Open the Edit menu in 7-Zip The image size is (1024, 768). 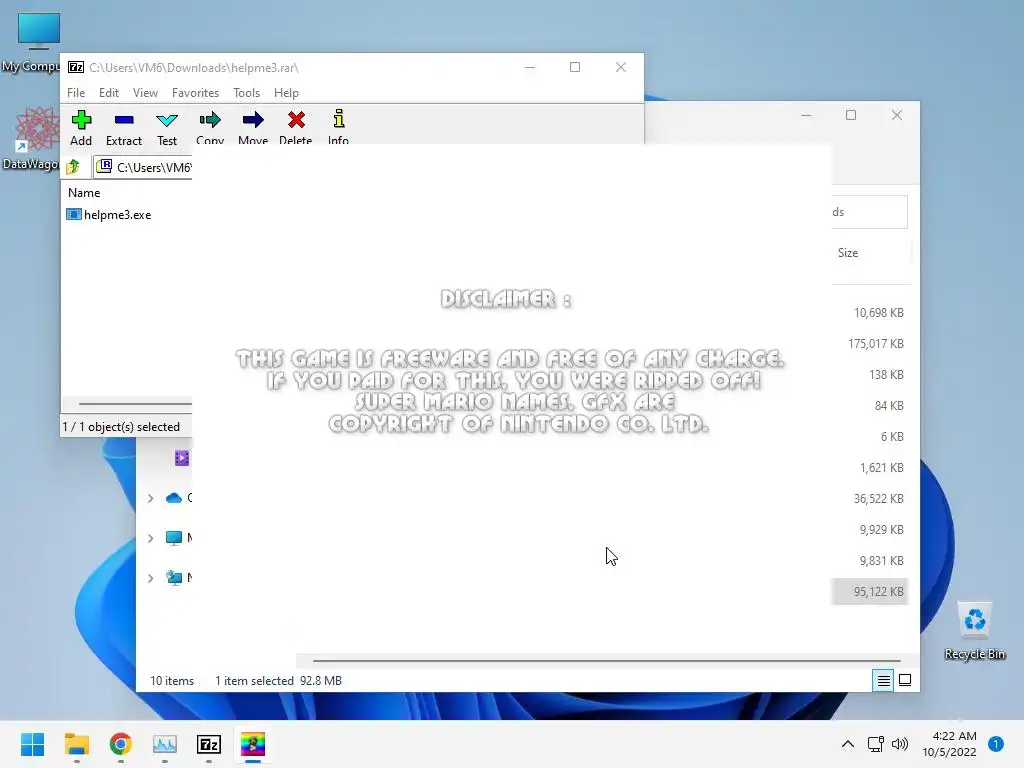tap(108, 93)
